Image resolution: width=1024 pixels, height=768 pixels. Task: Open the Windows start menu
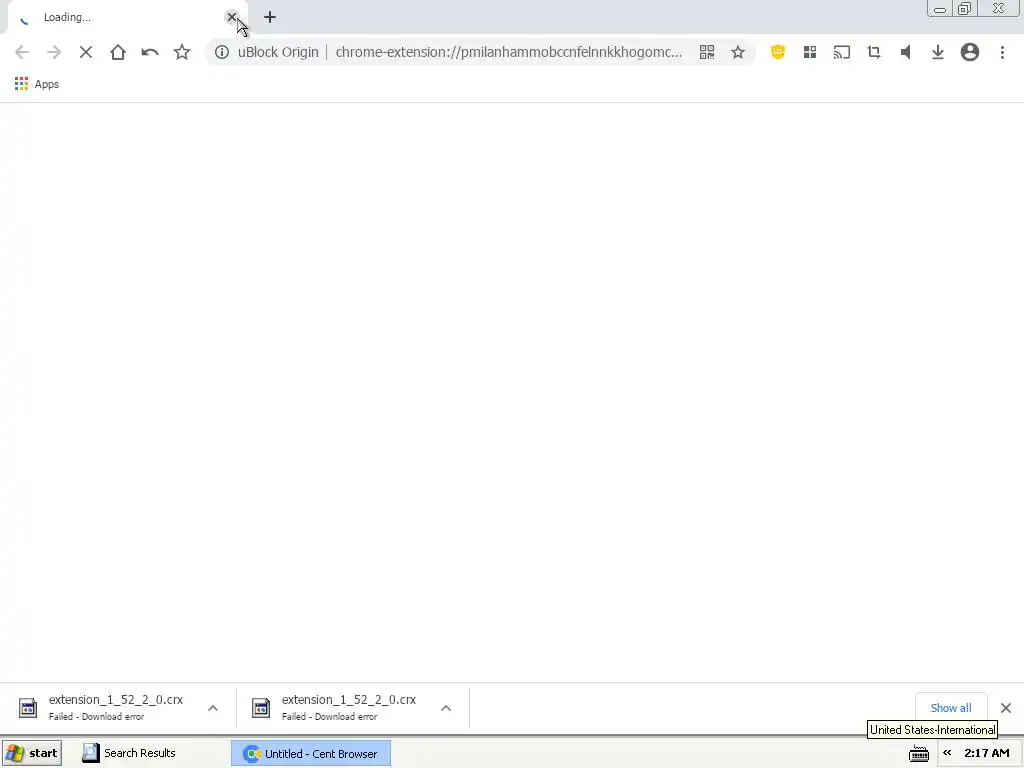click(32, 753)
